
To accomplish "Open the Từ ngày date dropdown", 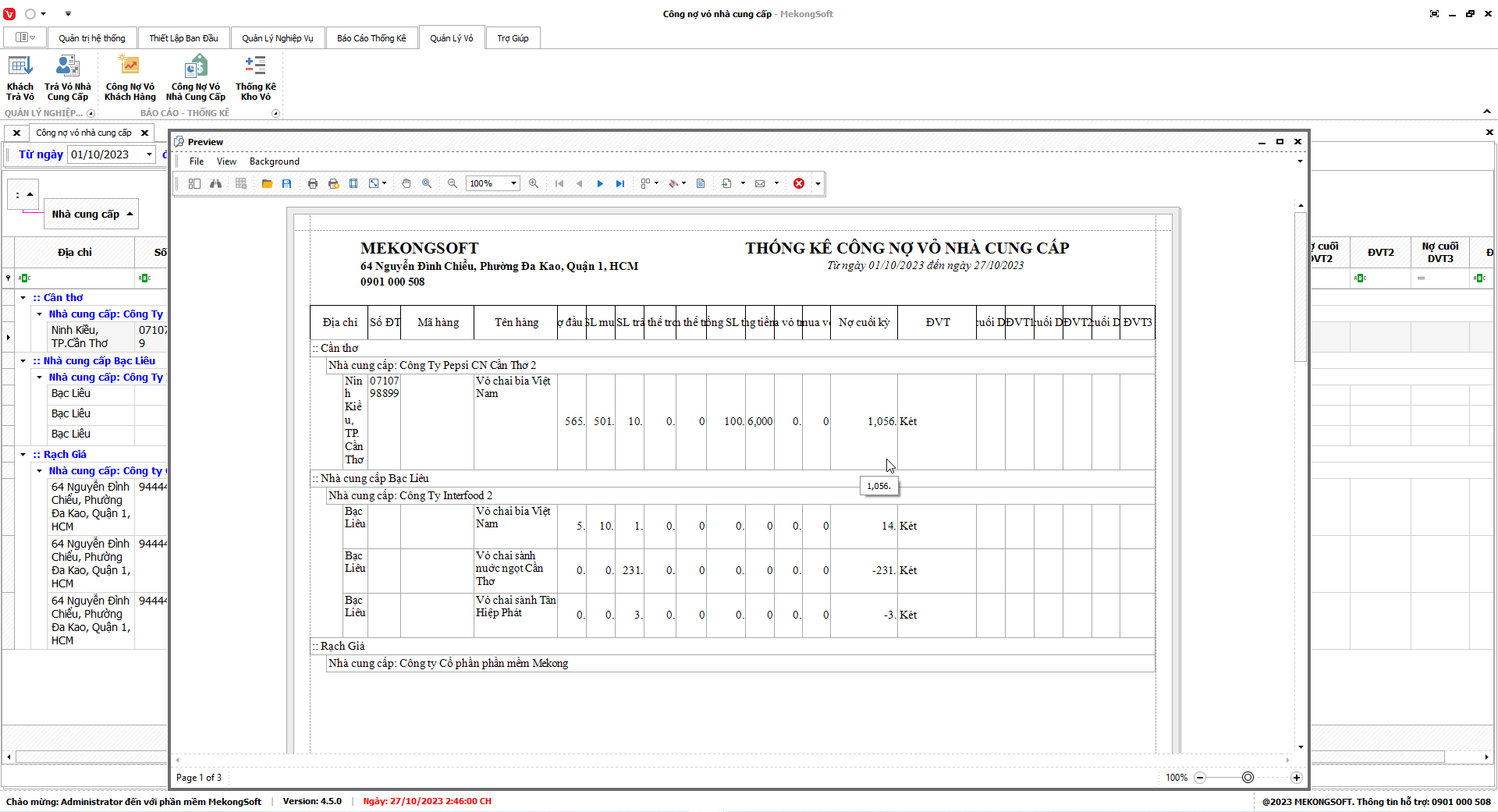I will point(149,154).
